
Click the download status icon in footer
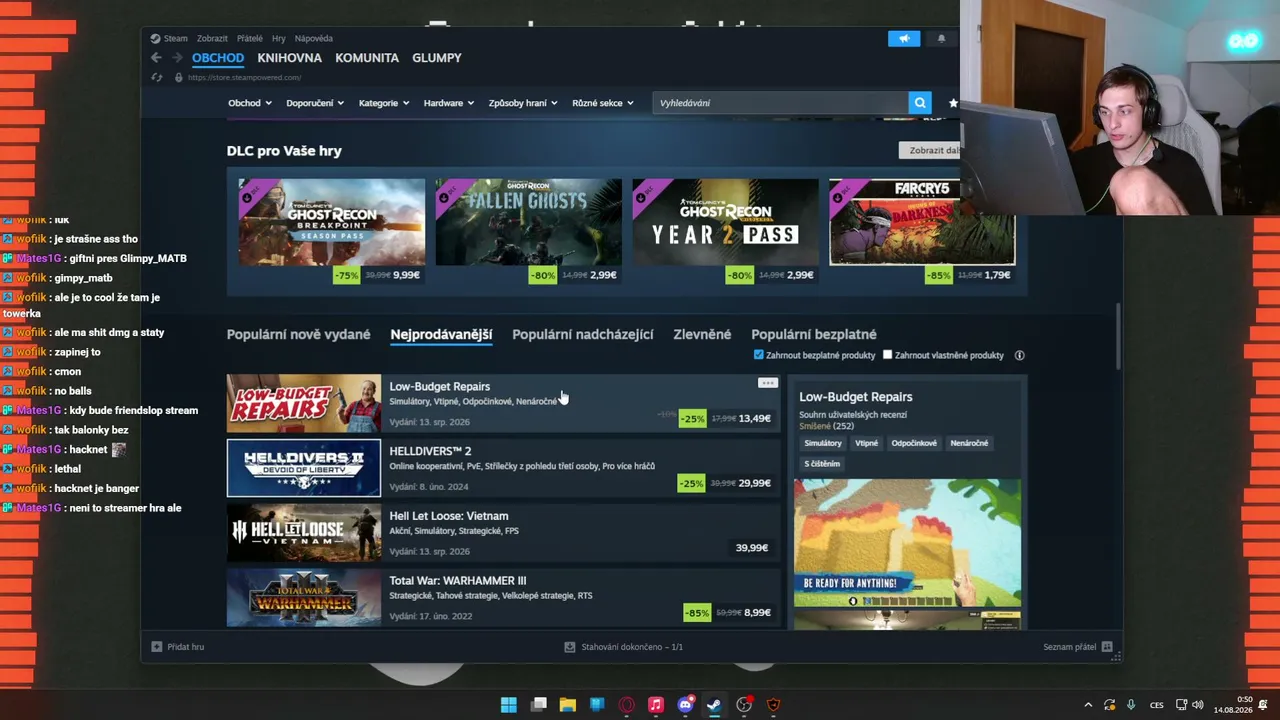[570, 647]
